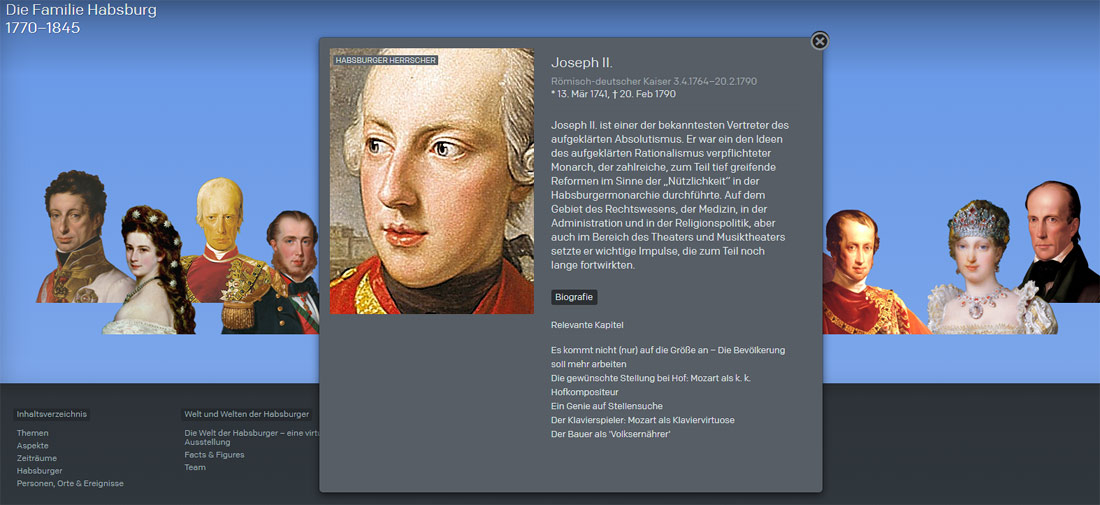Select the yellow-faced bust in red uniform
Image resolution: width=1100 pixels, height=505 pixels.
click(x=219, y=238)
